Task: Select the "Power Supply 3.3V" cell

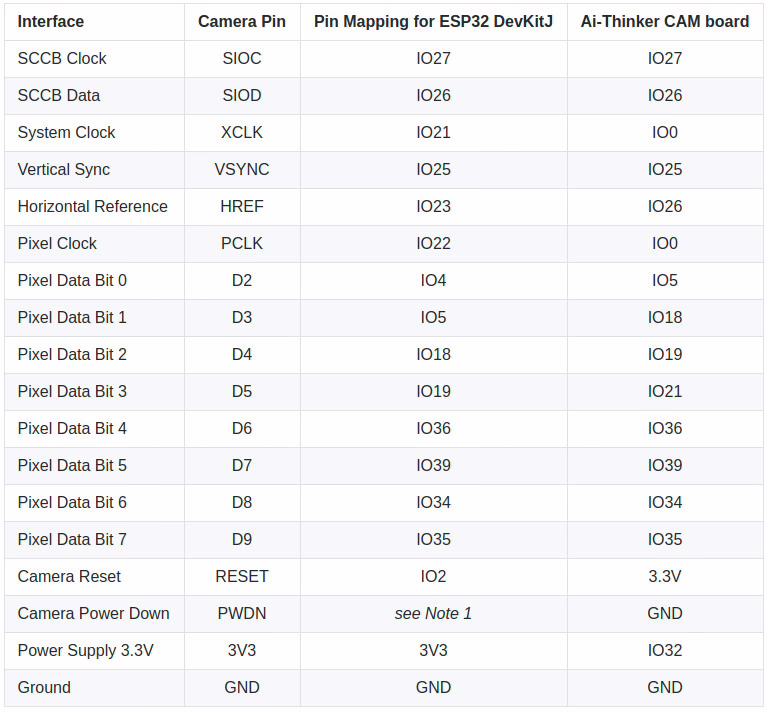Action: click(x=86, y=650)
